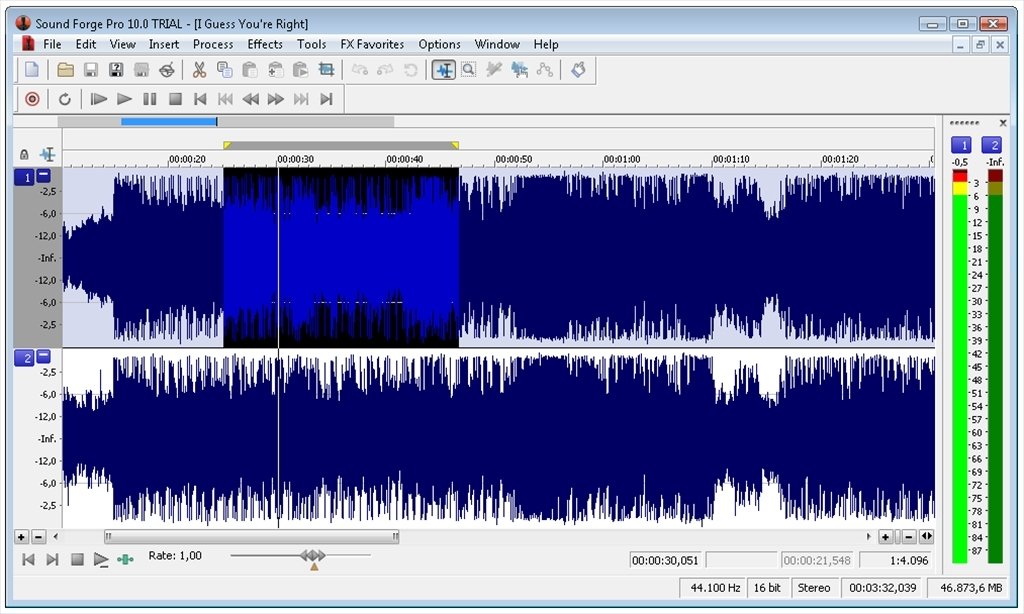Open the Plug-In Chainer icon
Screen dimensions: 1024x614
[578, 69]
